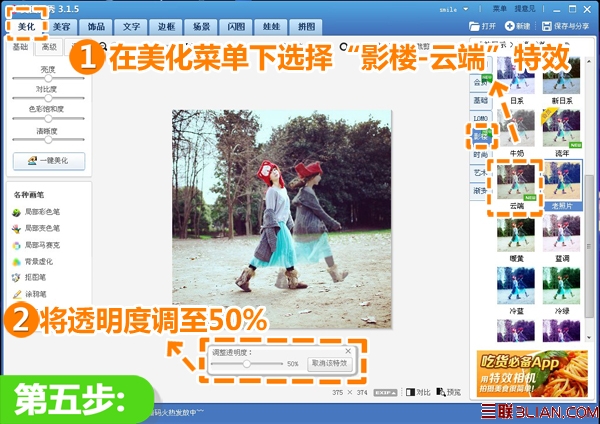The height and width of the screenshot is (424, 600).
Task: Toggle 对比 compare view
Action: (418, 392)
